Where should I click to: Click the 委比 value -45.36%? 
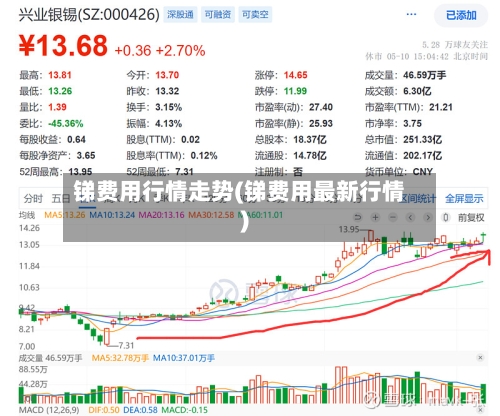[x=66, y=124]
